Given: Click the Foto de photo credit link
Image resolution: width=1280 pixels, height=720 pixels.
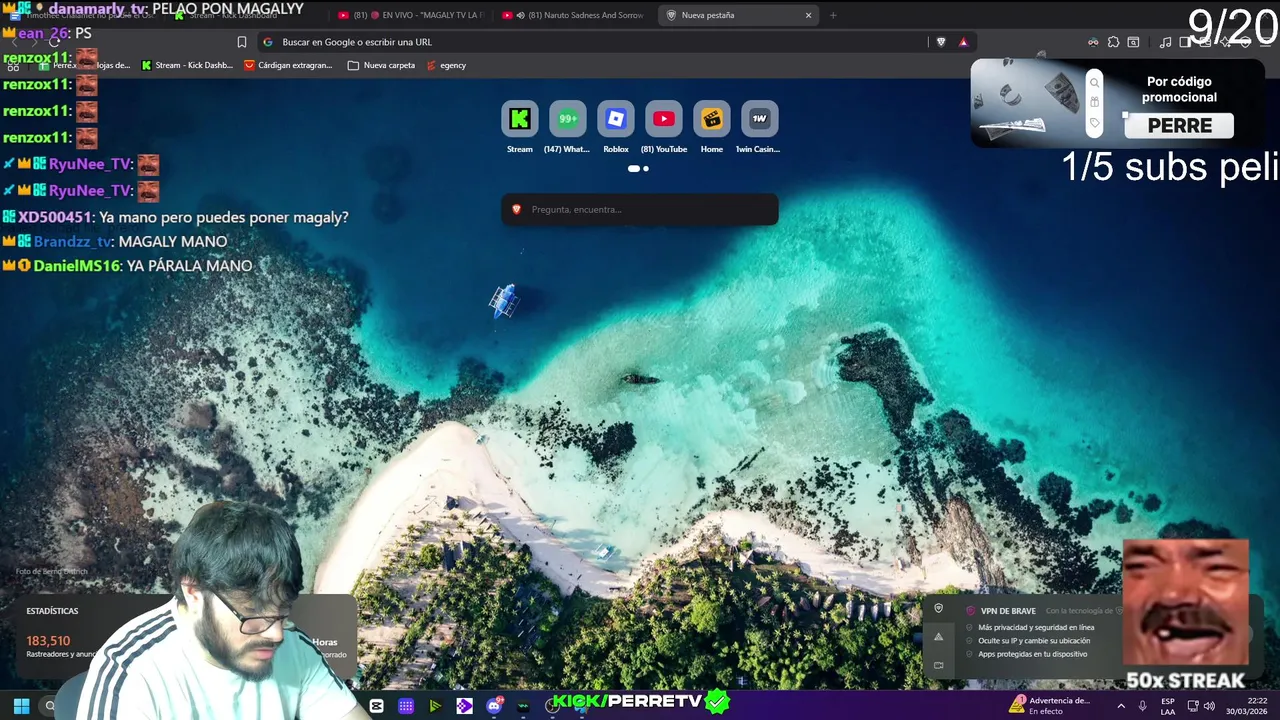Looking at the screenshot, I should pos(52,571).
